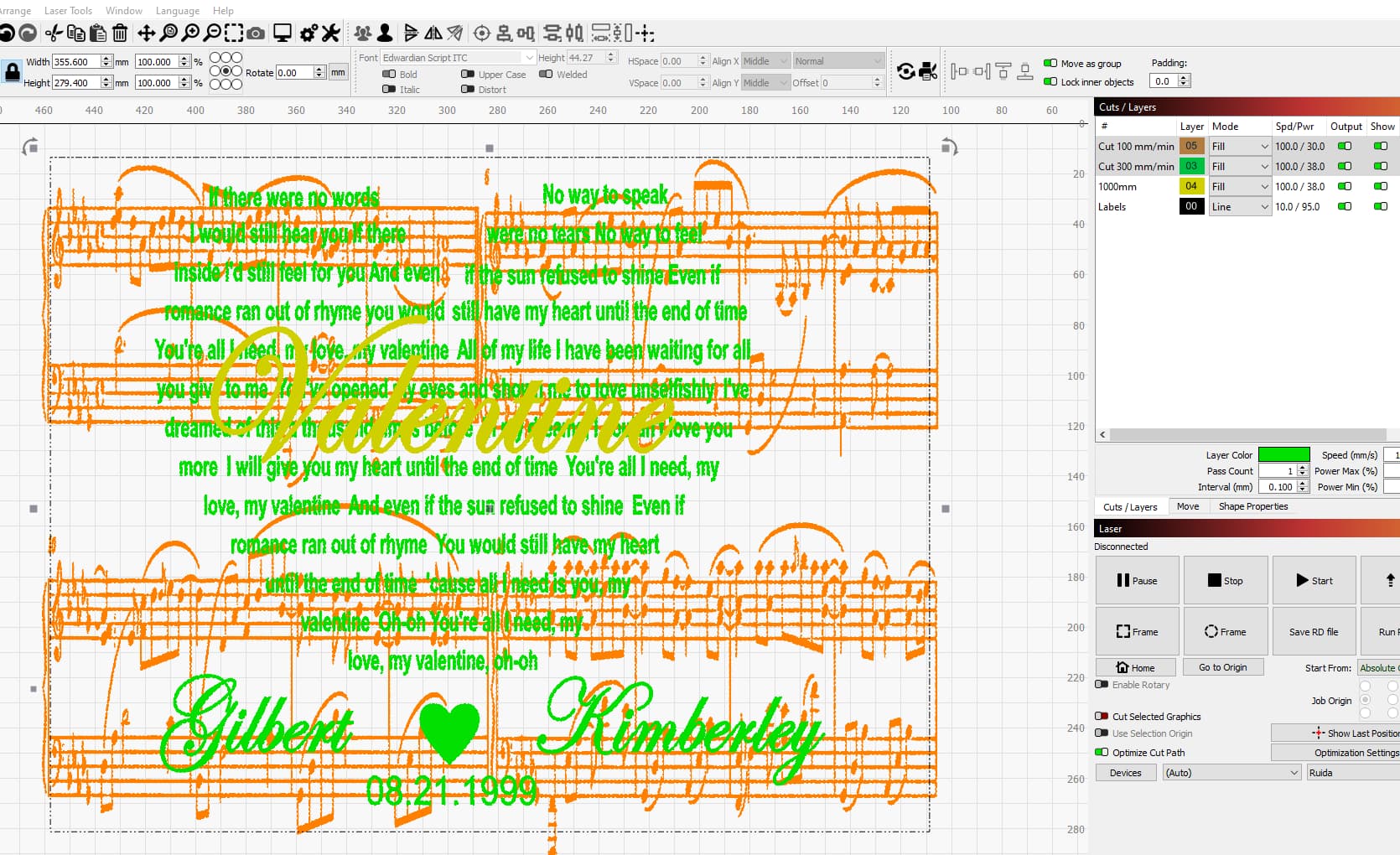Click the green Layer Color swatch

pos(1283,455)
